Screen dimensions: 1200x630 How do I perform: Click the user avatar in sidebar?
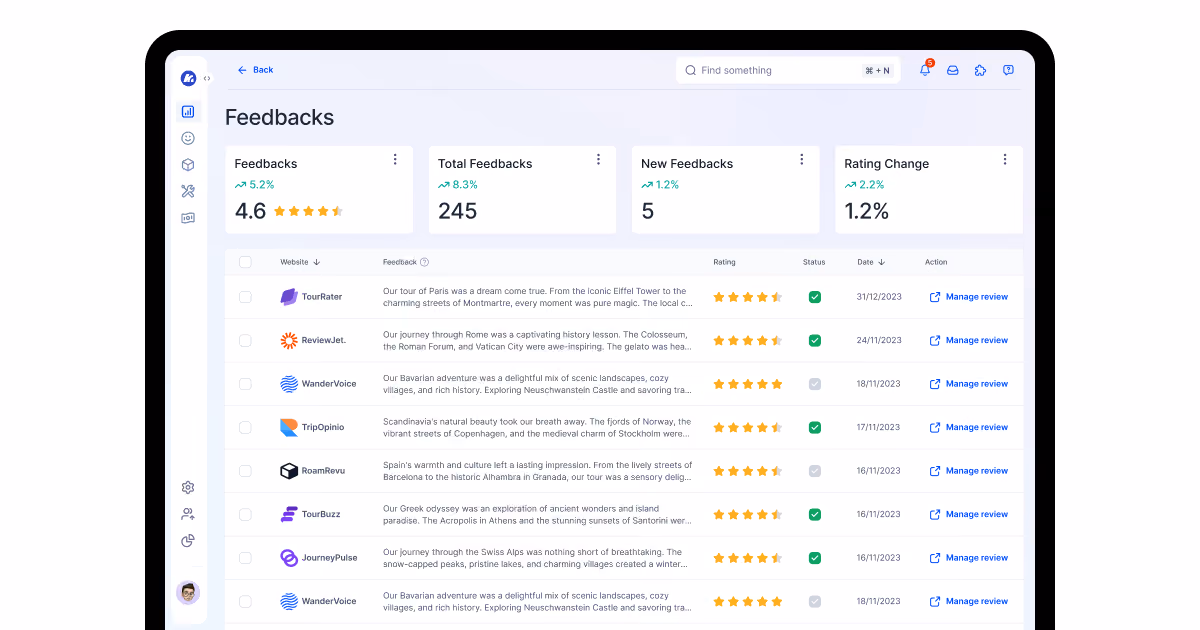coord(188,592)
